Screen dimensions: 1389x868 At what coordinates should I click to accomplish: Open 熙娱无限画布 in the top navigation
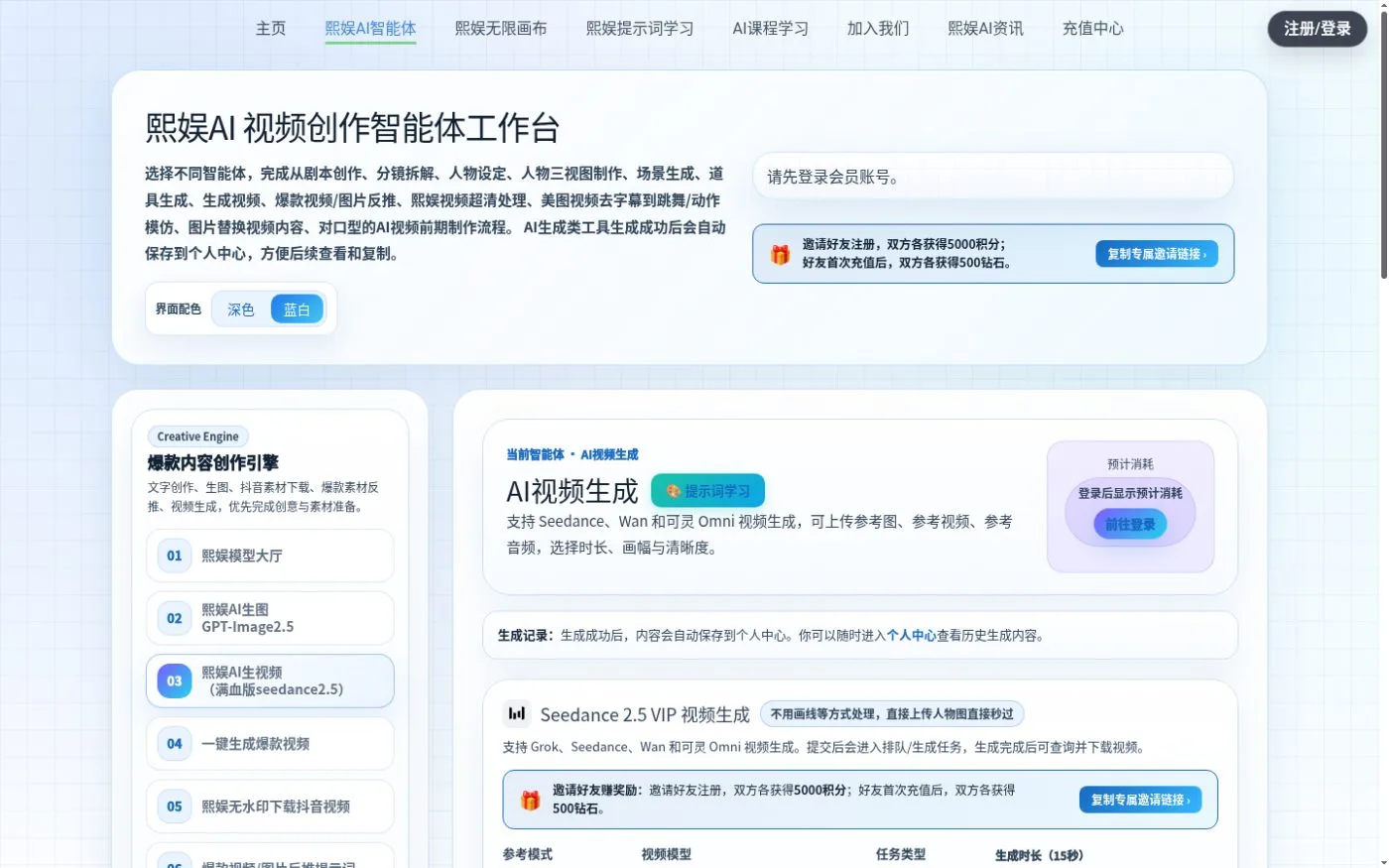pos(501,28)
